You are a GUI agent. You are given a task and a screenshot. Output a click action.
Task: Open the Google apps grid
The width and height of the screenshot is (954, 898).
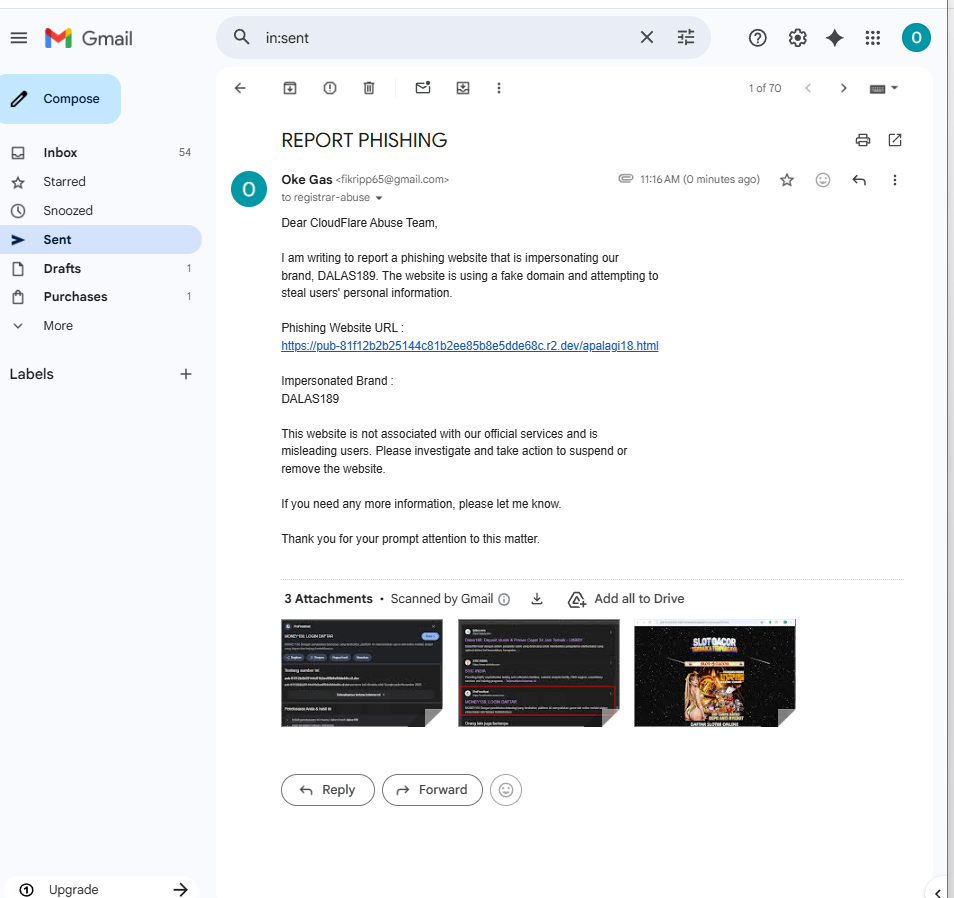[872, 38]
